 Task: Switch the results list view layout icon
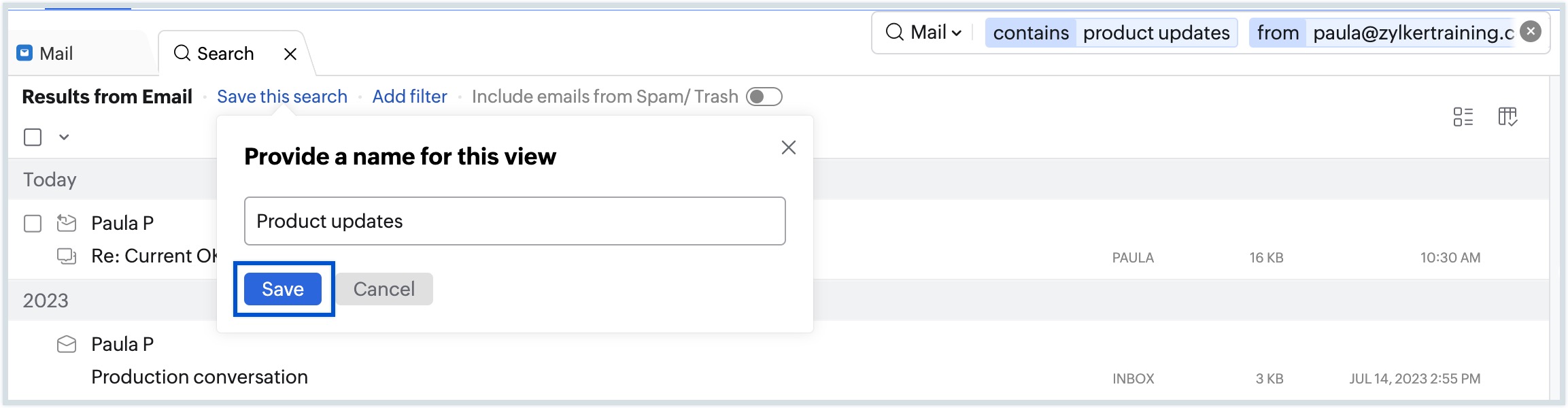pyautogui.click(x=1463, y=117)
